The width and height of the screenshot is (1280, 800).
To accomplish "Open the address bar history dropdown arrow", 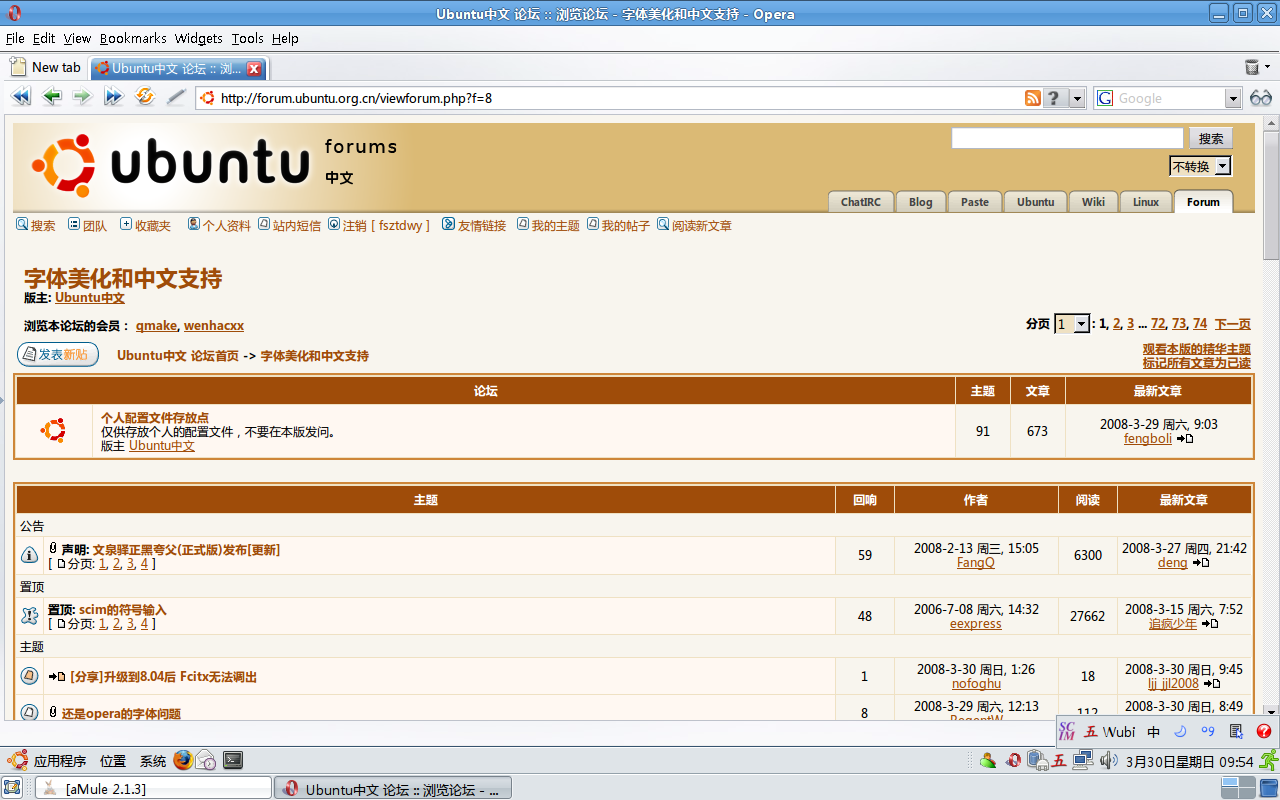I will click(x=1077, y=98).
